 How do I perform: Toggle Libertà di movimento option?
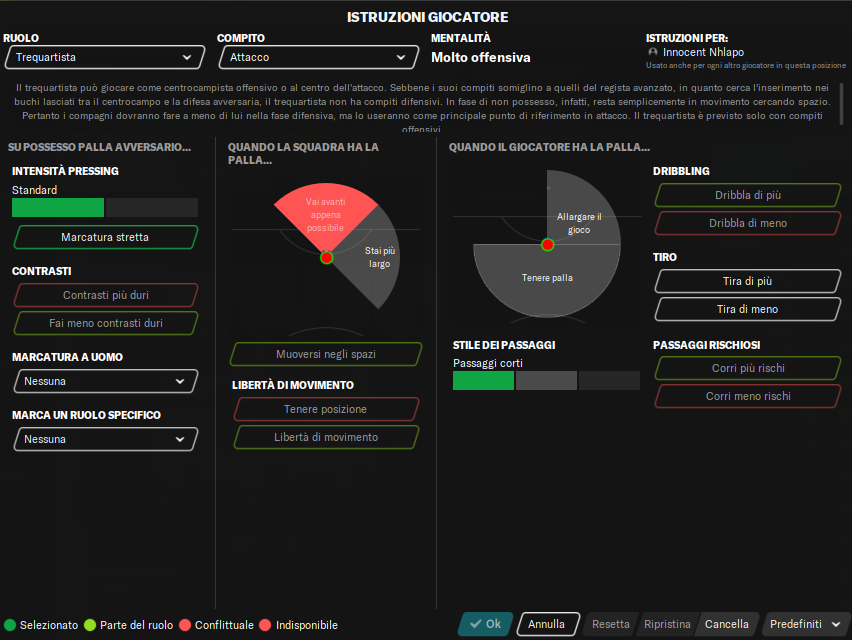pyautogui.click(x=326, y=437)
